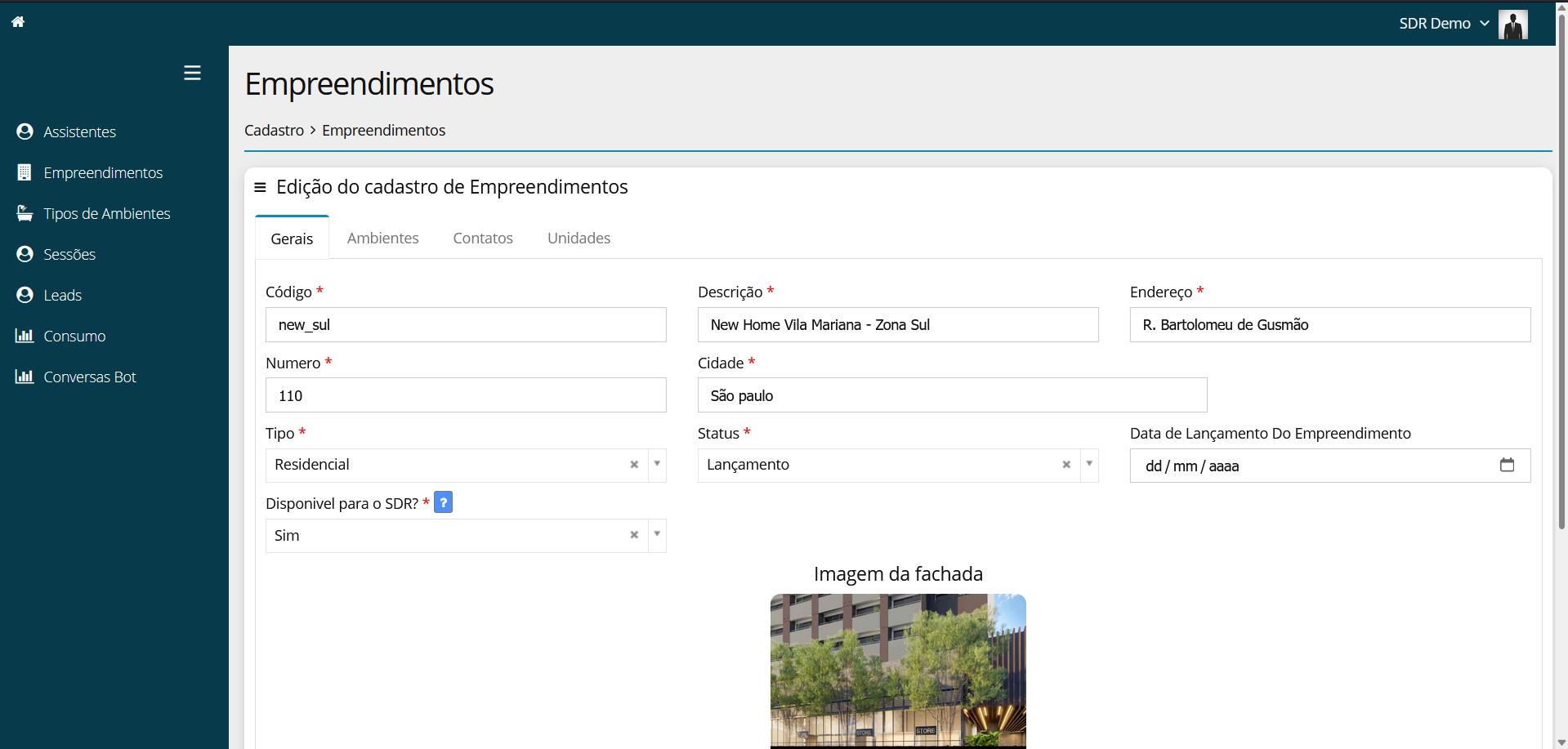The width and height of the screenshot is (1568, 749).
Task: Open the calendar picker icon in launch date field
Action: click(x=1507, y=465)
